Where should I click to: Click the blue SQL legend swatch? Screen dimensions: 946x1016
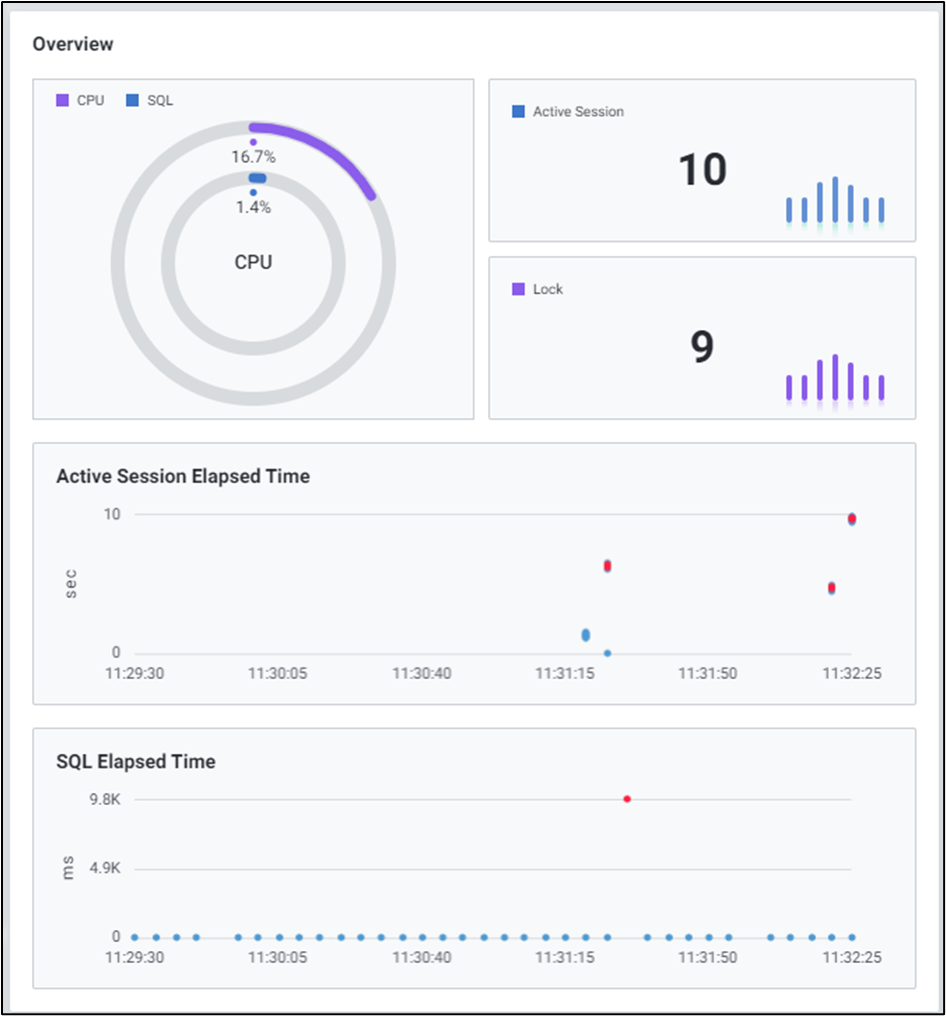coord(132,101)
